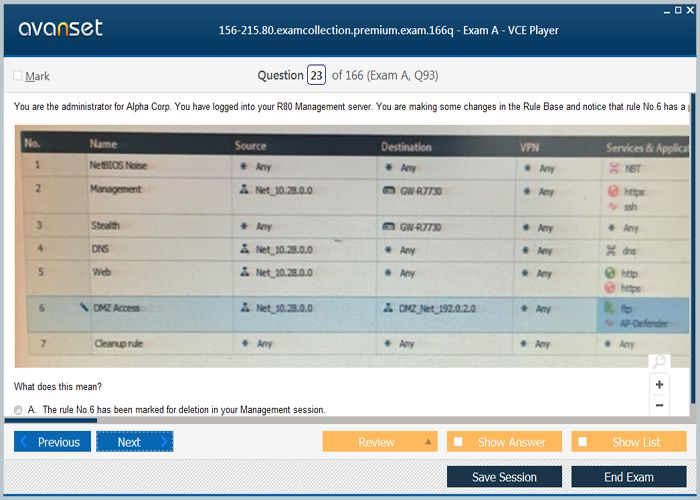Zoom out with the minus button
The image size is (700, 500).
click(x=659, y=405)
